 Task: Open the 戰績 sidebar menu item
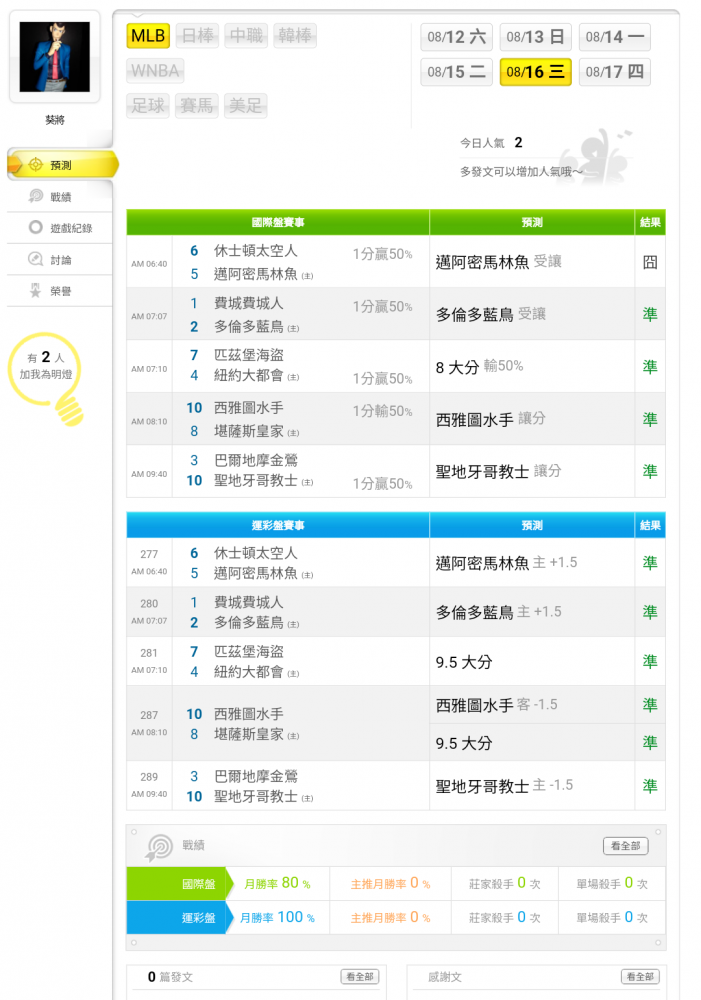pyautogui.click(x=59, y=197)
